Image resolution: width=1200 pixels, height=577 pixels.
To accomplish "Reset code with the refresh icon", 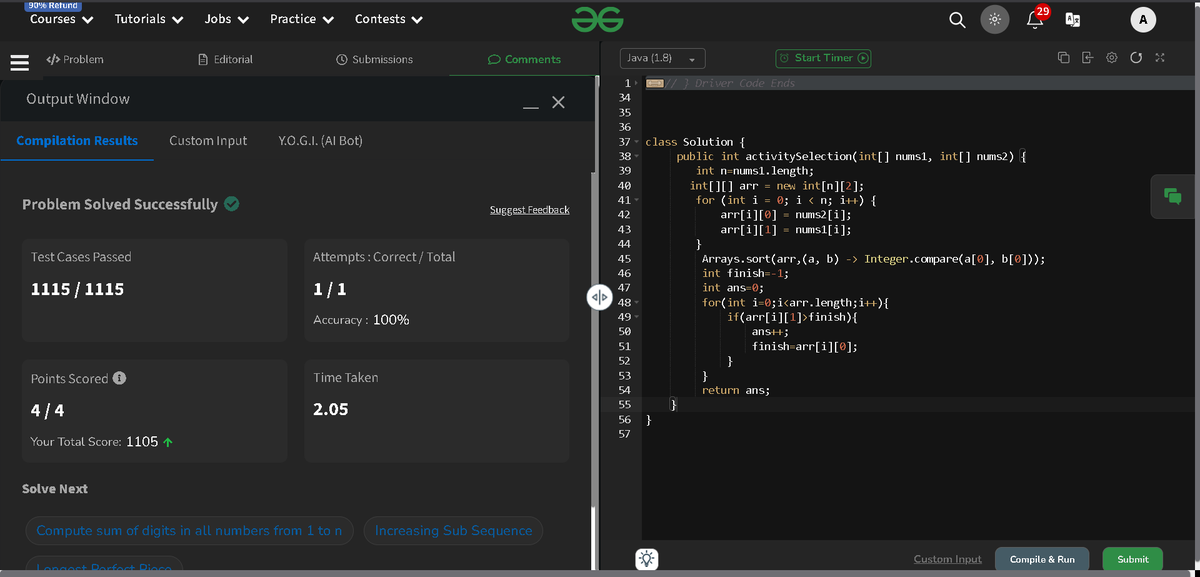I will point(1136,58).
